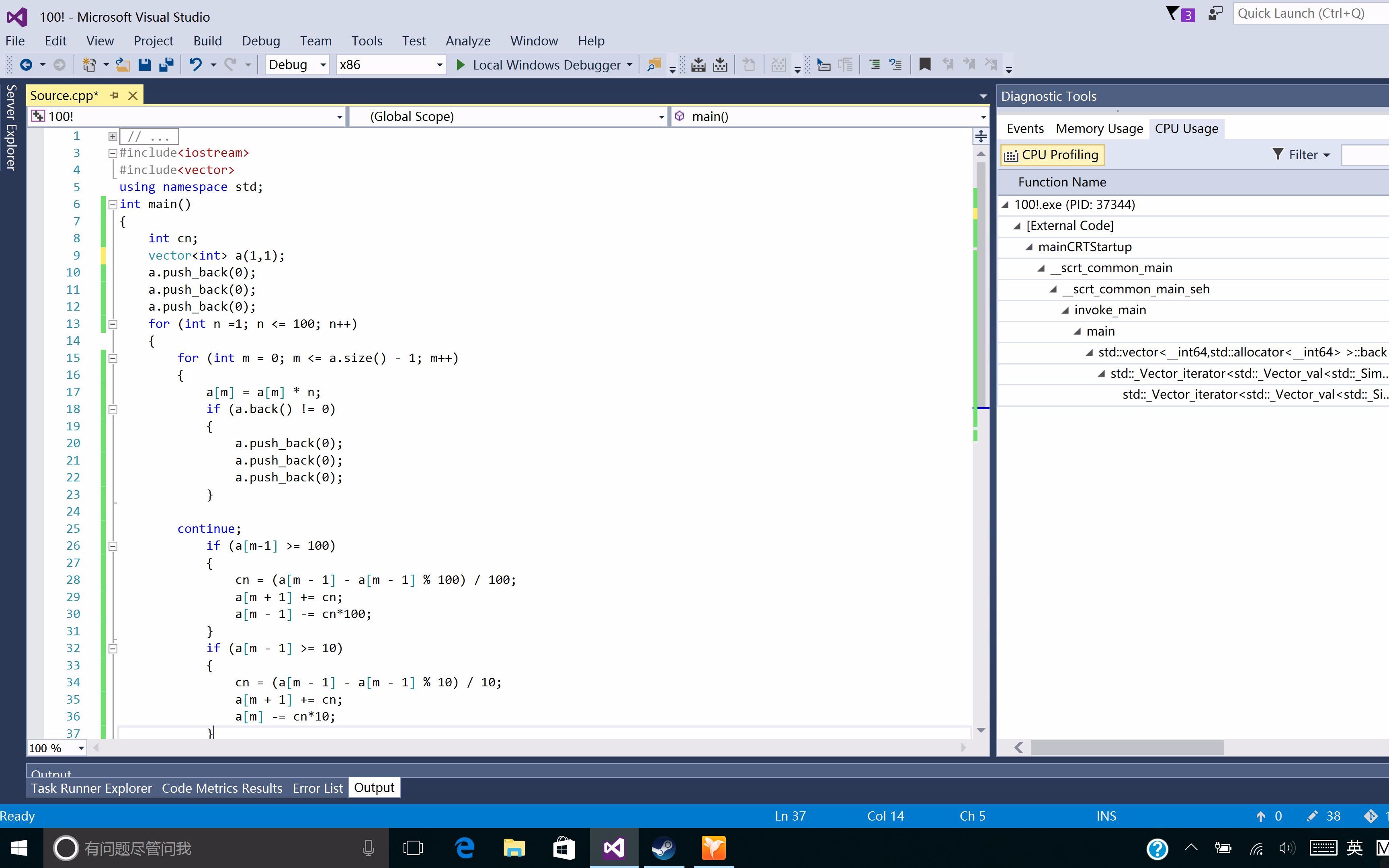The width and height of the screenshot is (1389, 868).
Task: Open the 100 % zoom level dropdown
Action: click(57, 748)
